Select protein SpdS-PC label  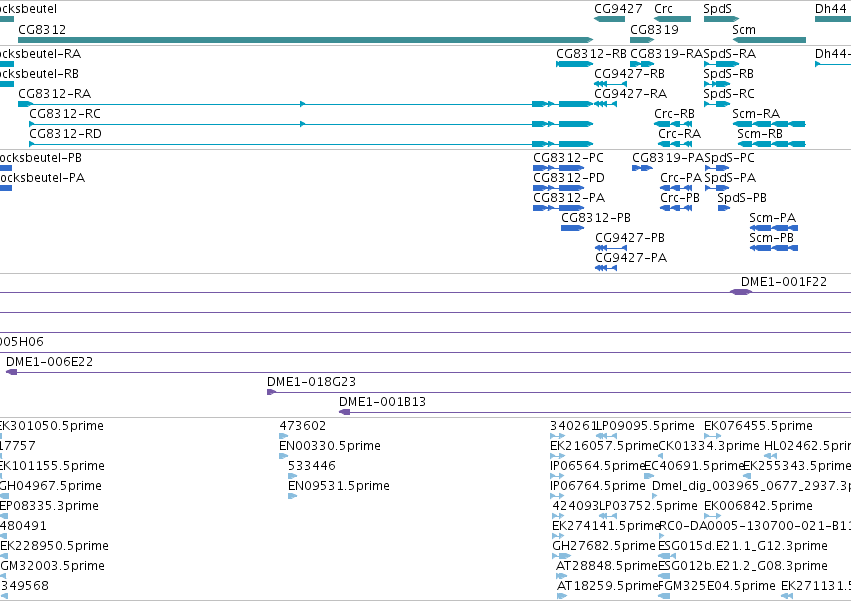click(729, 157)
